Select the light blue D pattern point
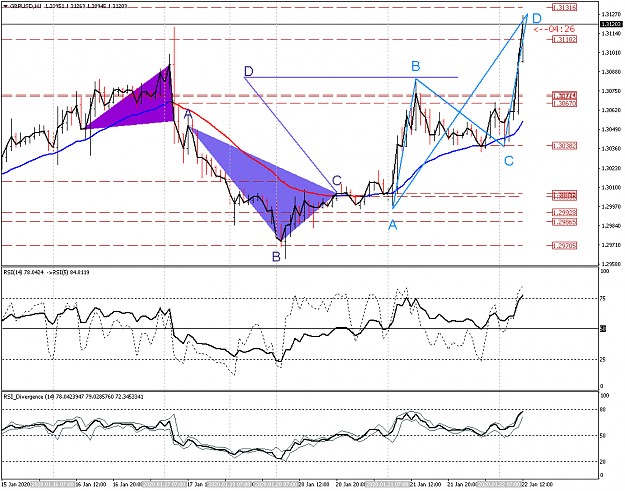The height and width of the screenshot is (491, 625). click(x=537, y=18)
